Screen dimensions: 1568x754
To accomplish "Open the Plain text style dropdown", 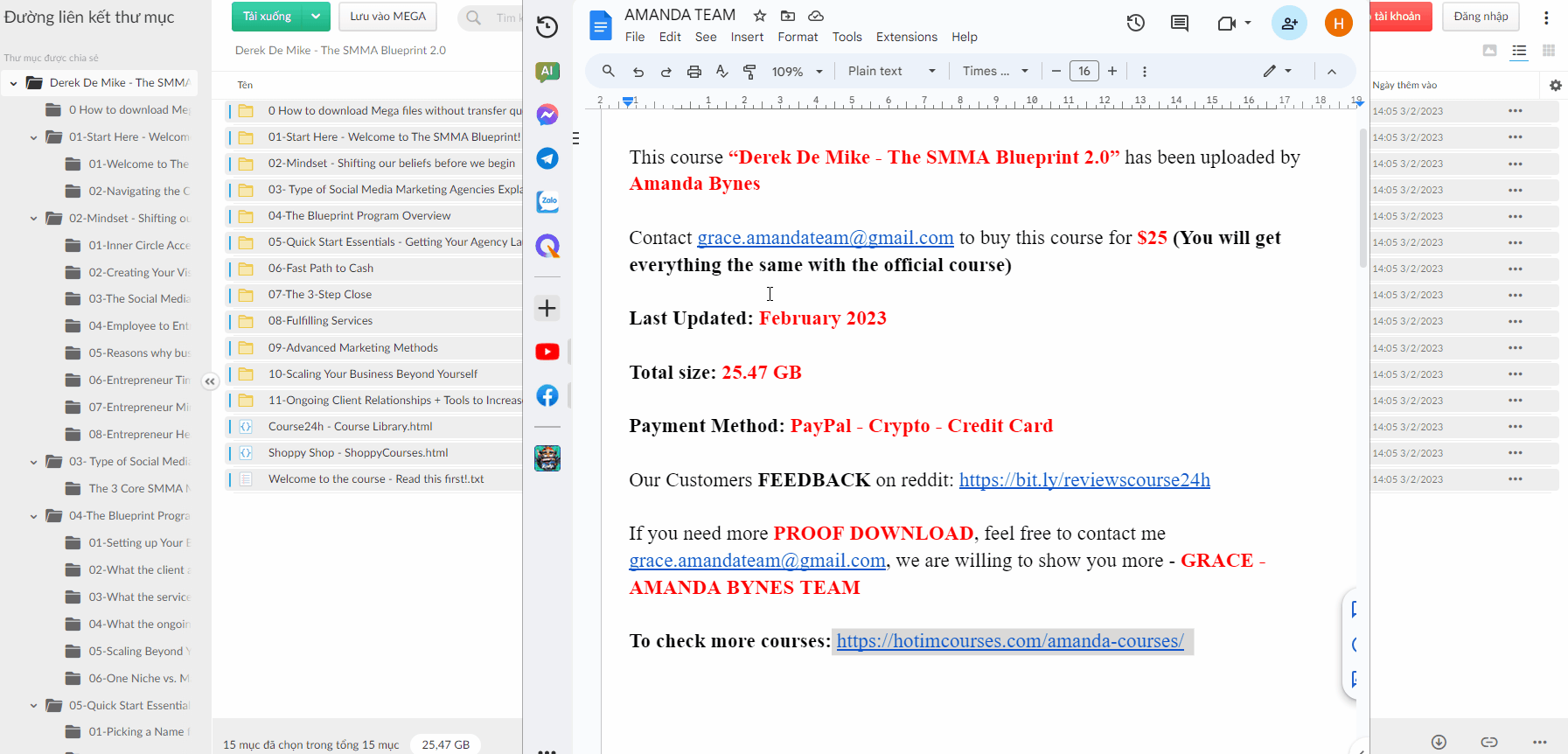I will point(892,71).
